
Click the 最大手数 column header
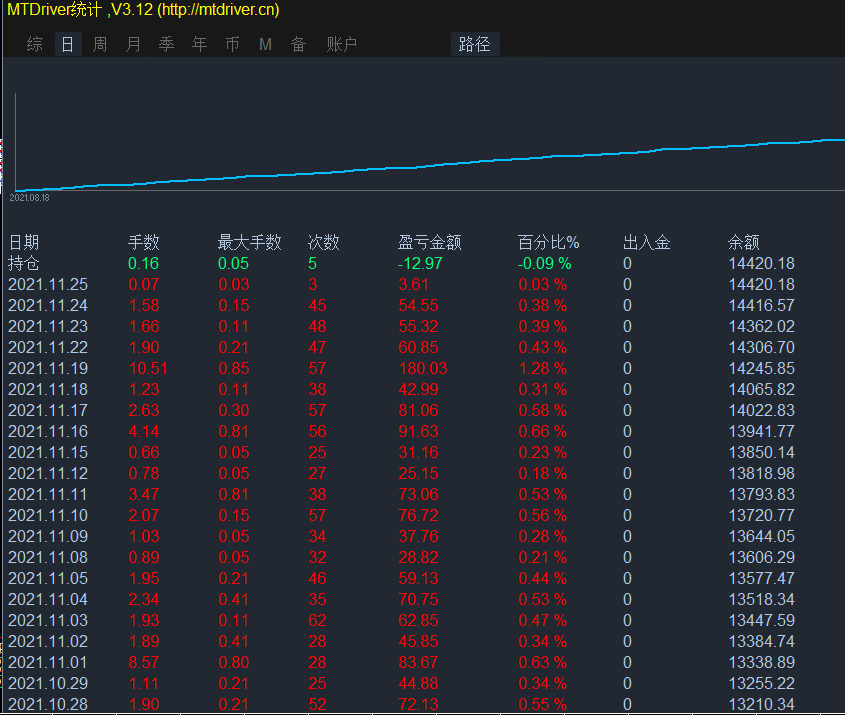pos(250,242)
